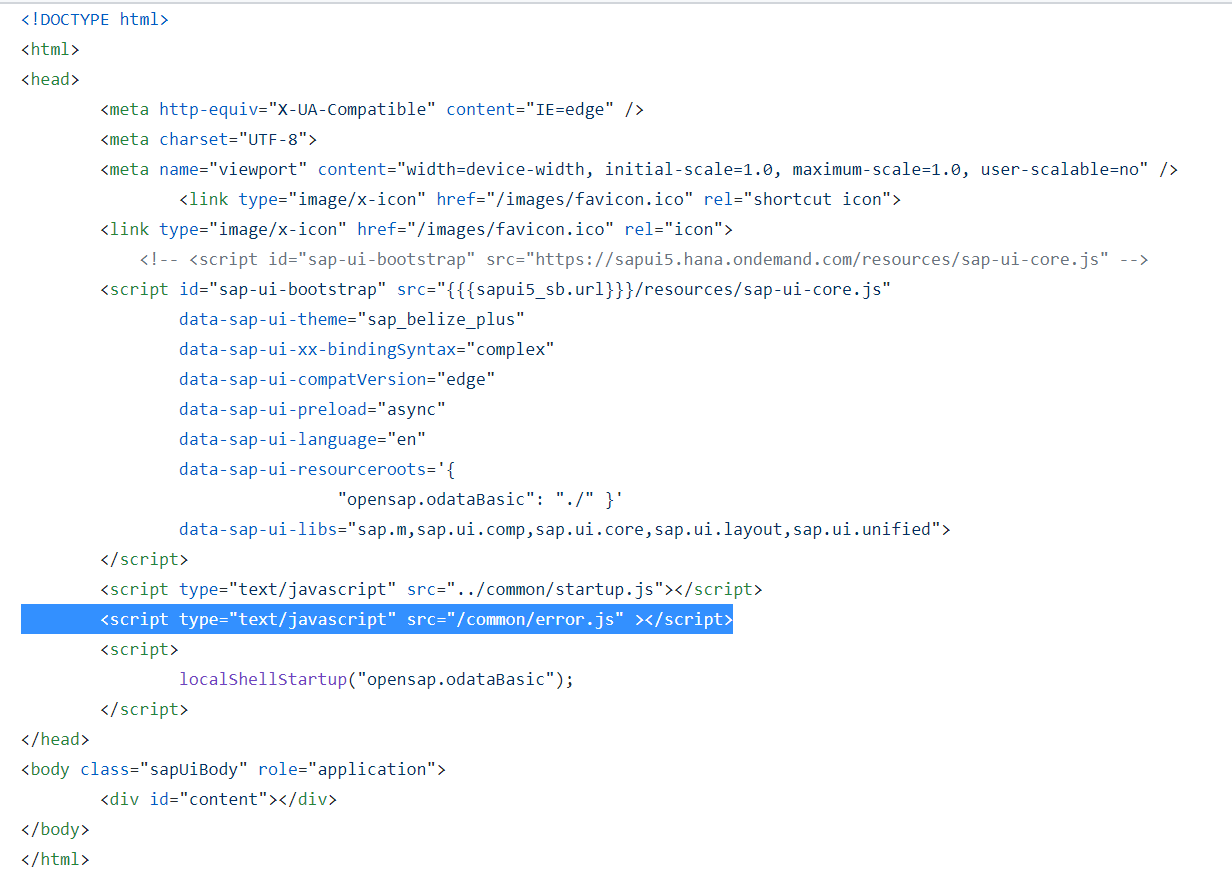This screenshot has height=872, width=1232.
Task: Click the data-sap-ui-language="en" line
Action: [x=303, y=439]
